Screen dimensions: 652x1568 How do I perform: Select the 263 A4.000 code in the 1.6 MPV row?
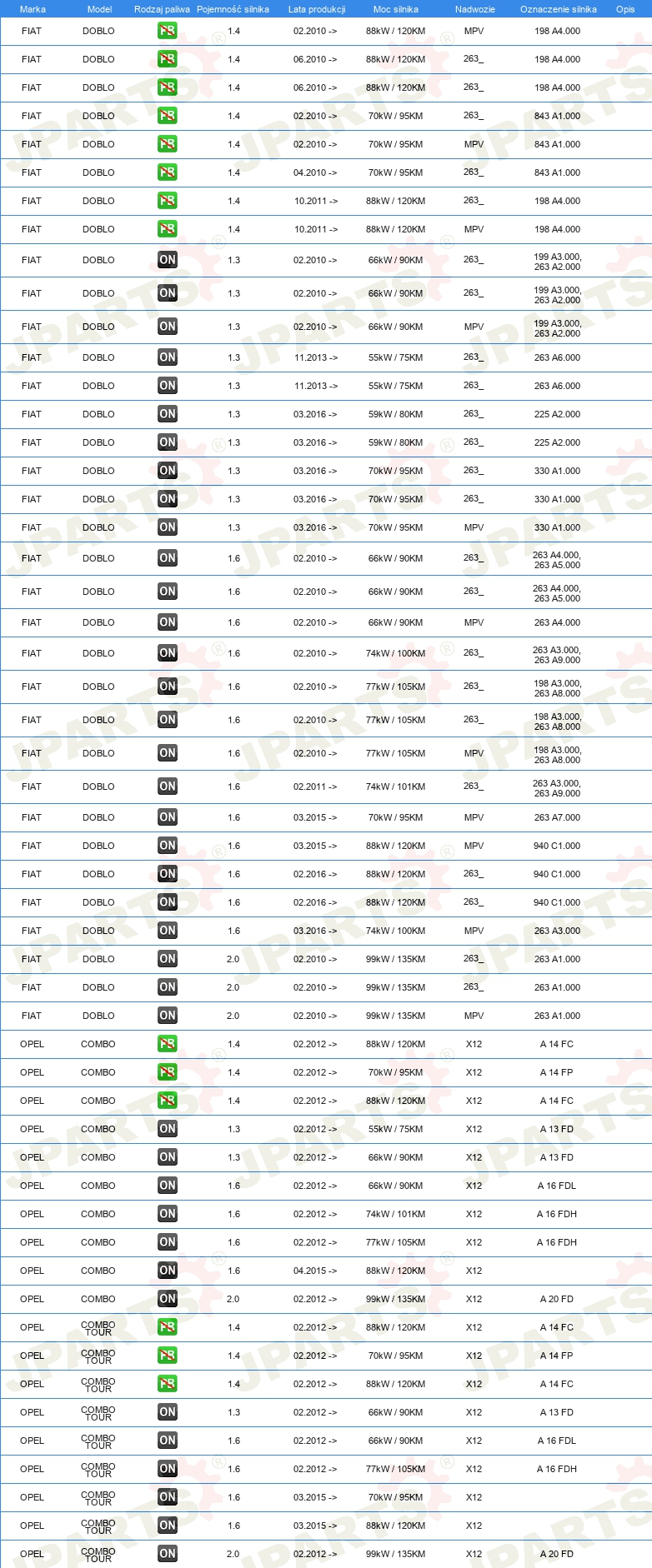pos(557,622)
